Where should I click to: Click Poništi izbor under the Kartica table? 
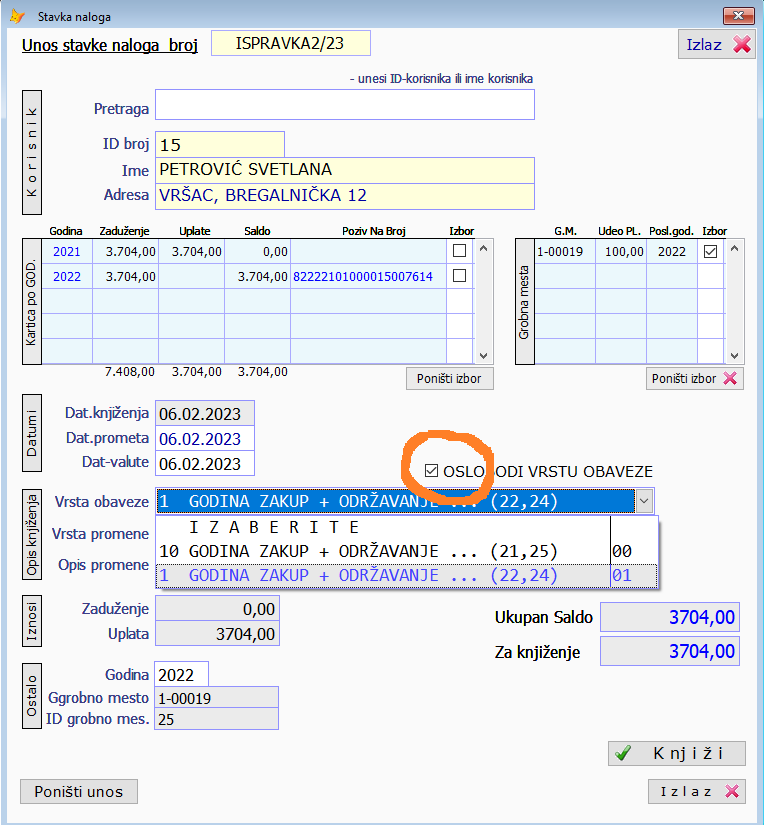(449, 378)
